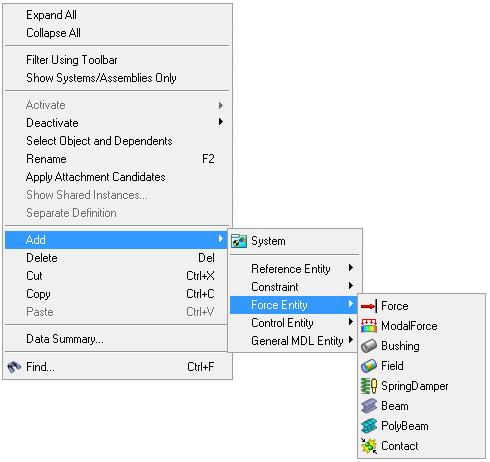Open the Constraint submenu arrow
This screenshot has height=462, width=490.
point(351,286)
